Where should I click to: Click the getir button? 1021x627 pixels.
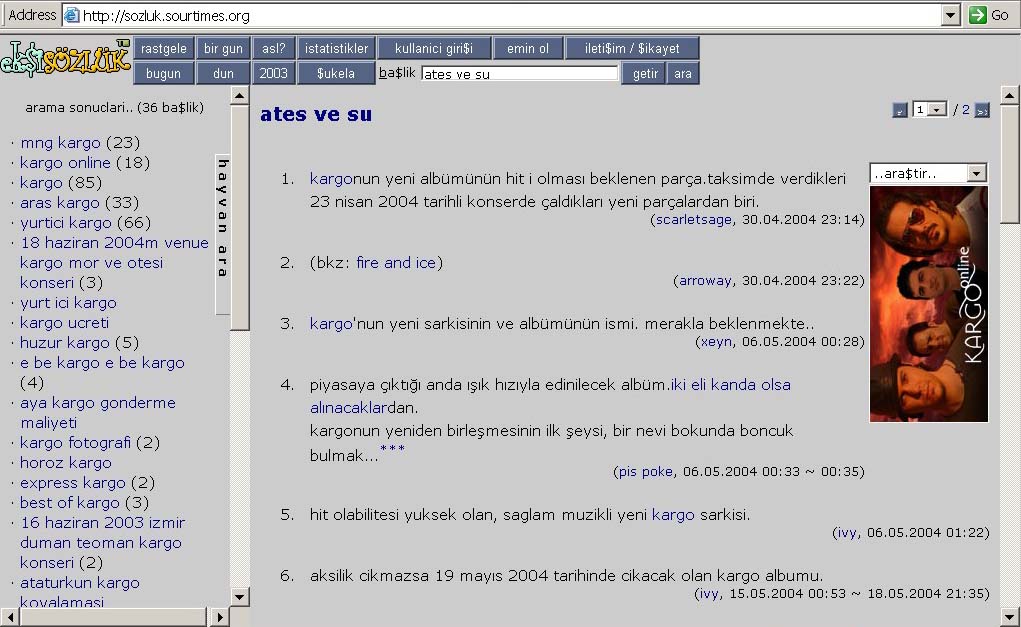coord(645,74)
